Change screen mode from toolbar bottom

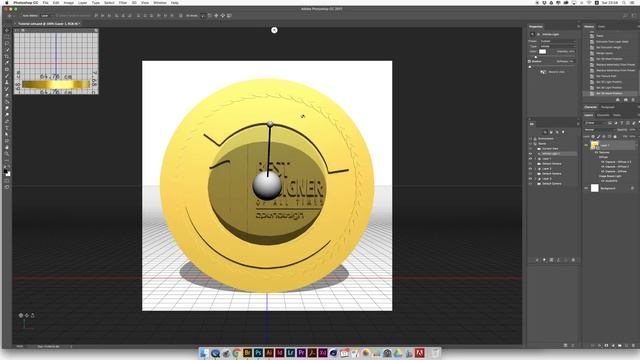point(7,187)
